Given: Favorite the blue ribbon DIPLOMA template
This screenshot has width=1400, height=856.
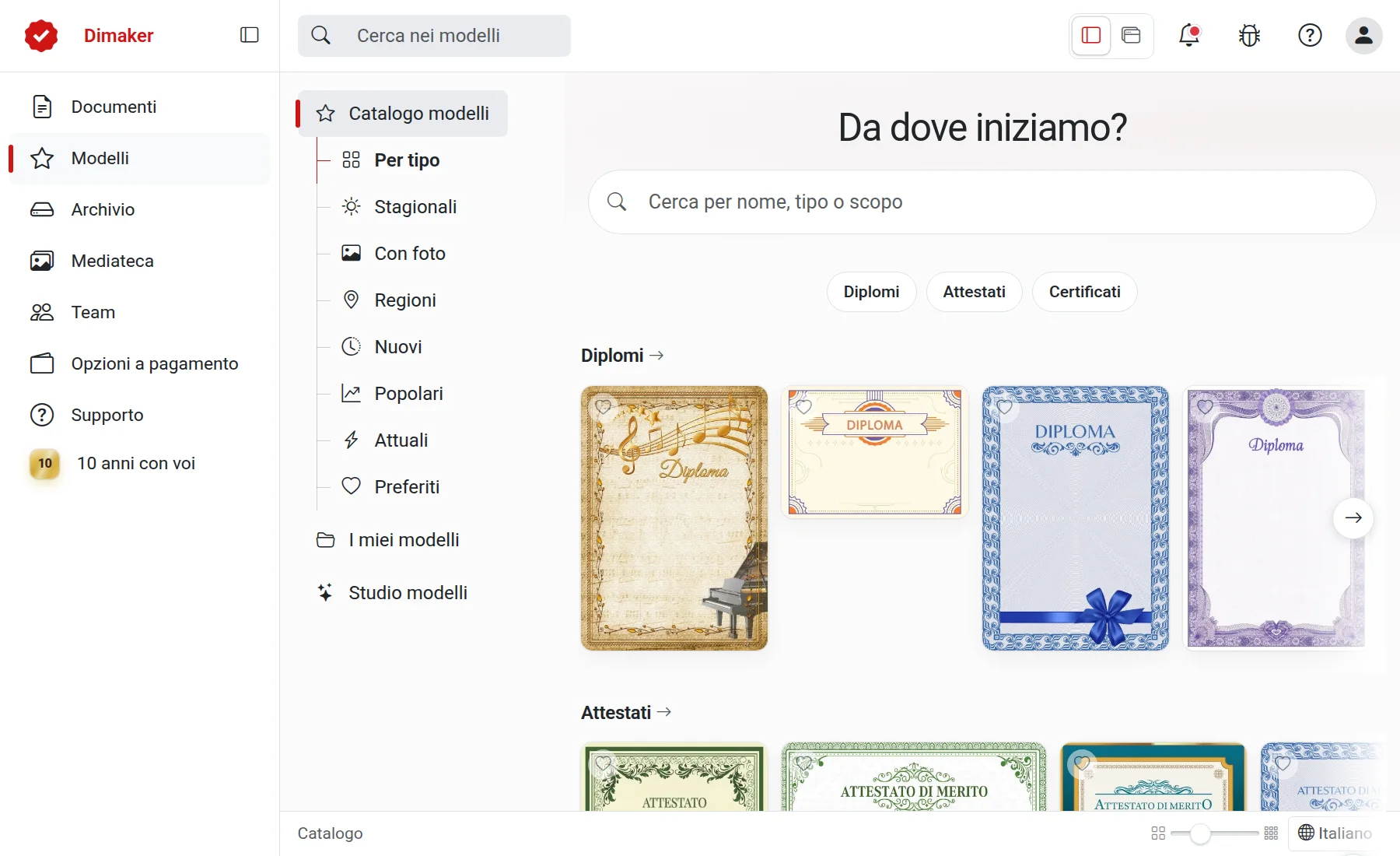Looking at the screenshot, I should [1004, 406].
